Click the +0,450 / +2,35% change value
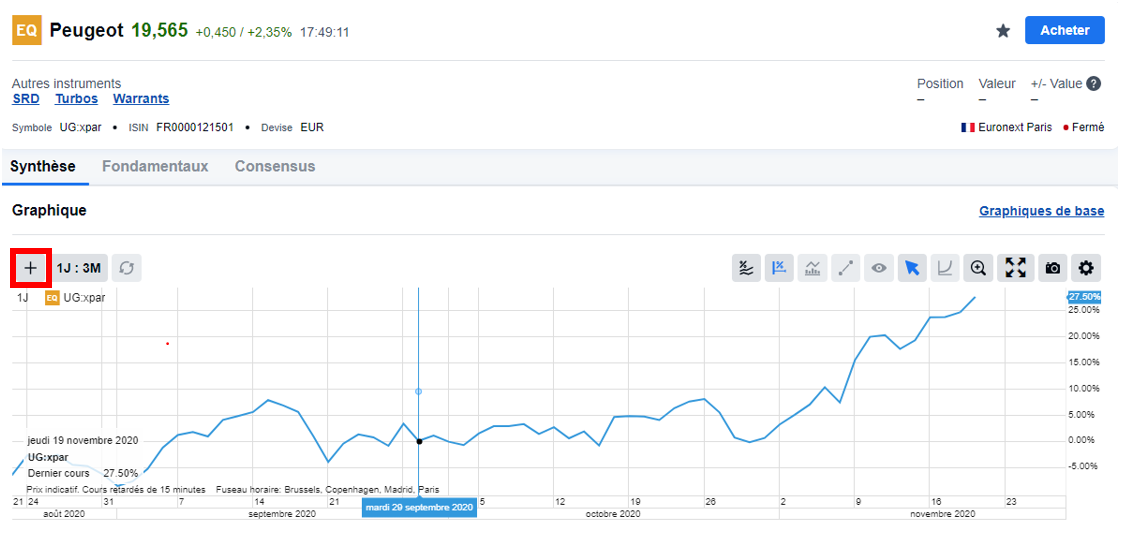The height and width of the screenshot is (550, 1136). [x=243, y=33]
